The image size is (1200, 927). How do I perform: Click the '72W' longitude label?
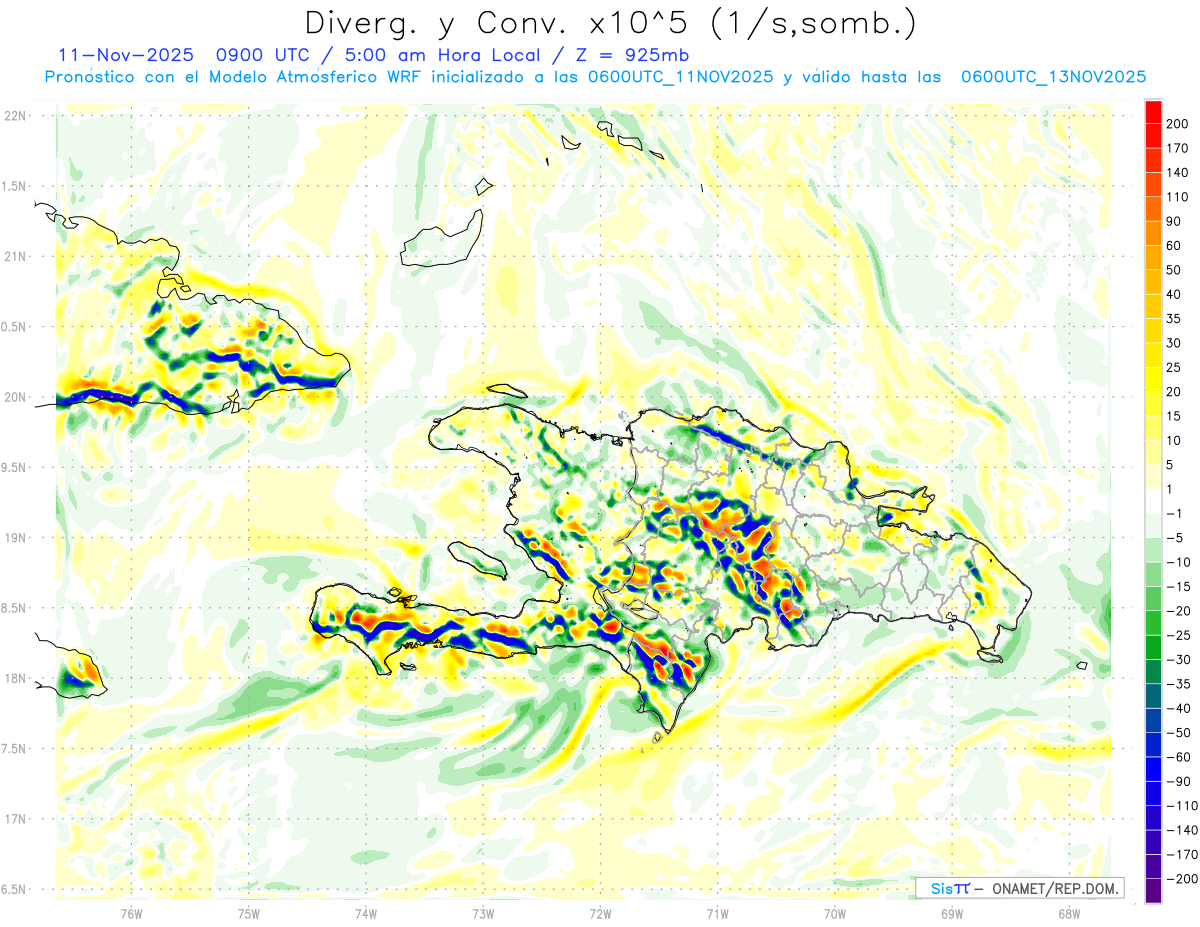pos(600,913)
